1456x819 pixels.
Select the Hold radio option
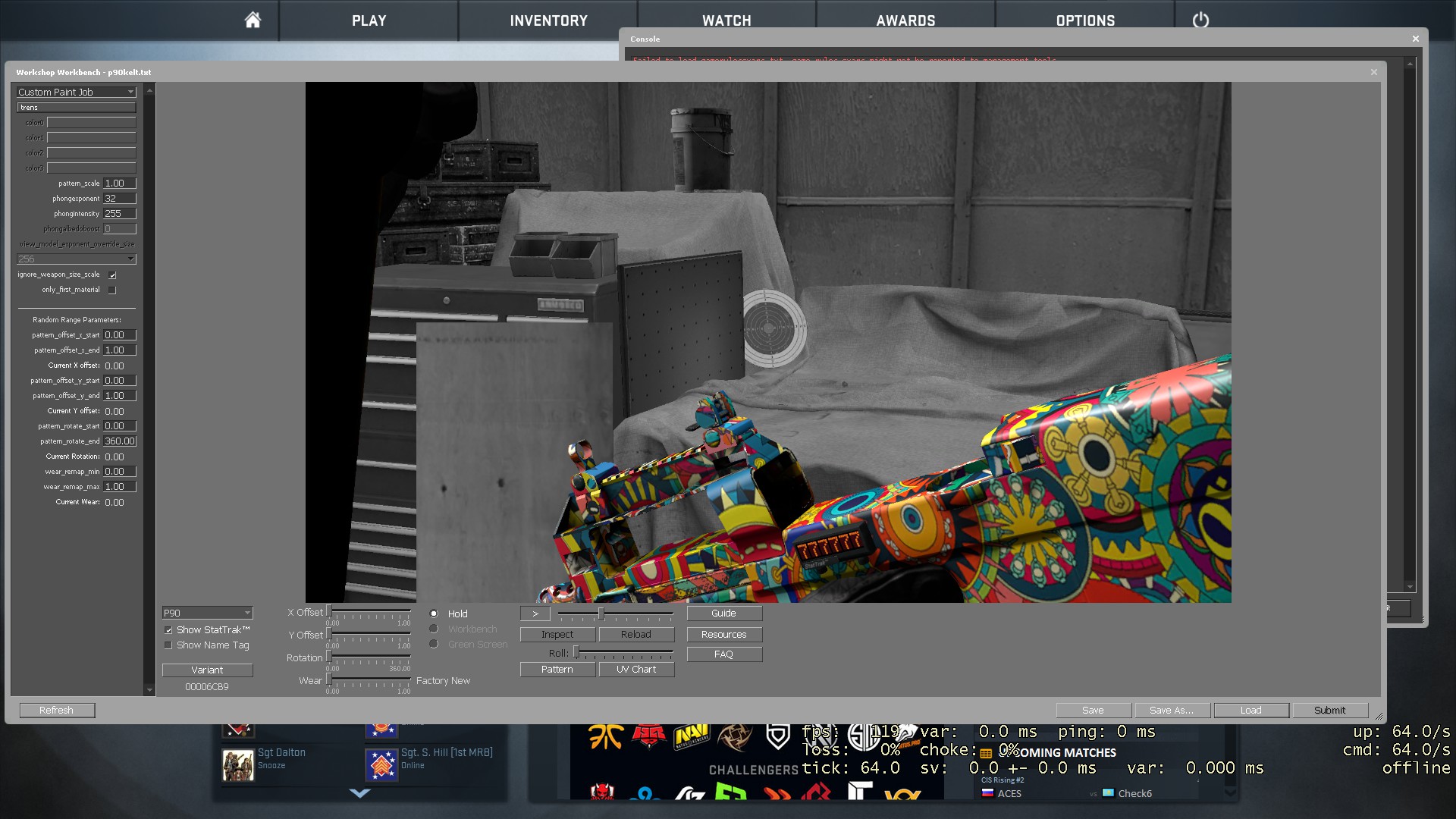(x=434, y=613)
